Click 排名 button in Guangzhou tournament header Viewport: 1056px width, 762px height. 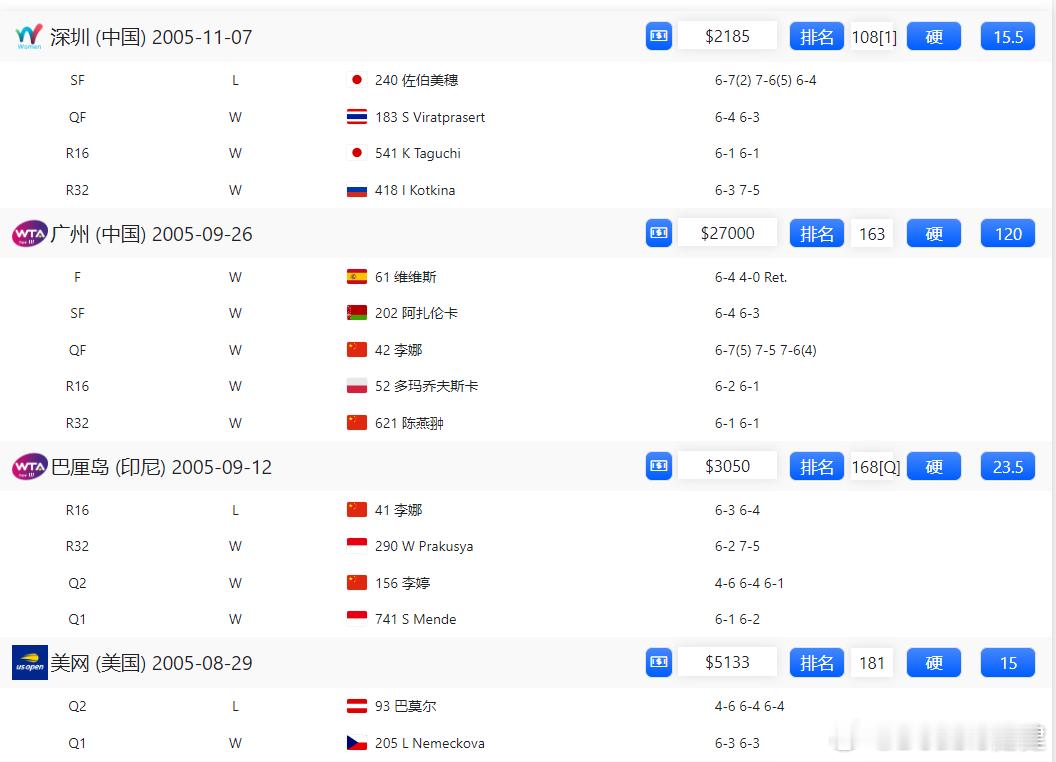pos(817,234)
